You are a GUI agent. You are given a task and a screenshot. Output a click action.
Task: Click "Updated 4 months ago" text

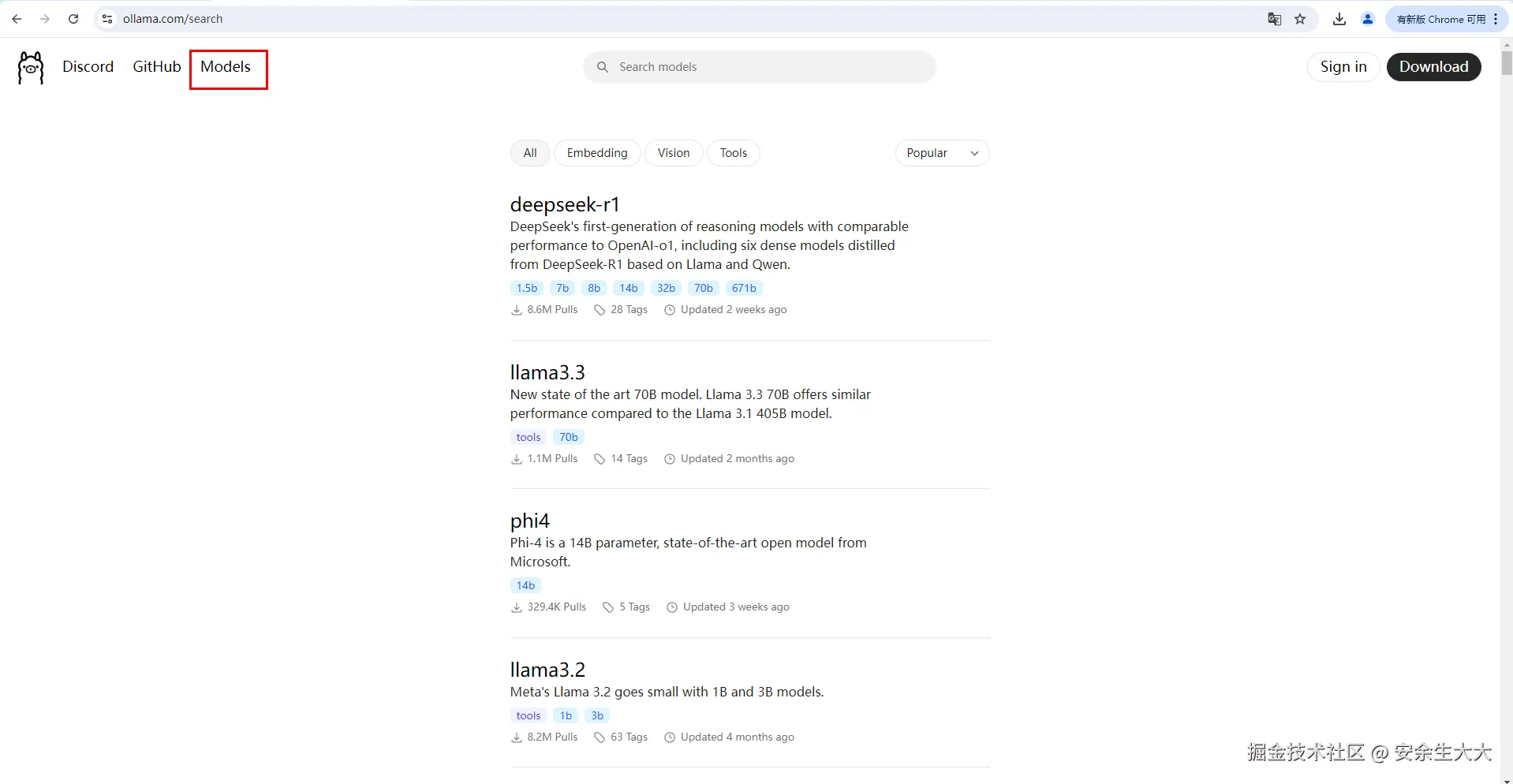[x=738, y=737]
